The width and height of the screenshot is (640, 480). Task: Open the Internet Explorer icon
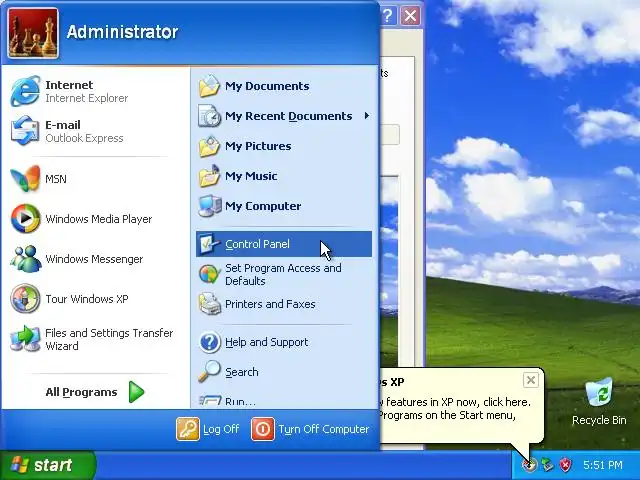25,91
